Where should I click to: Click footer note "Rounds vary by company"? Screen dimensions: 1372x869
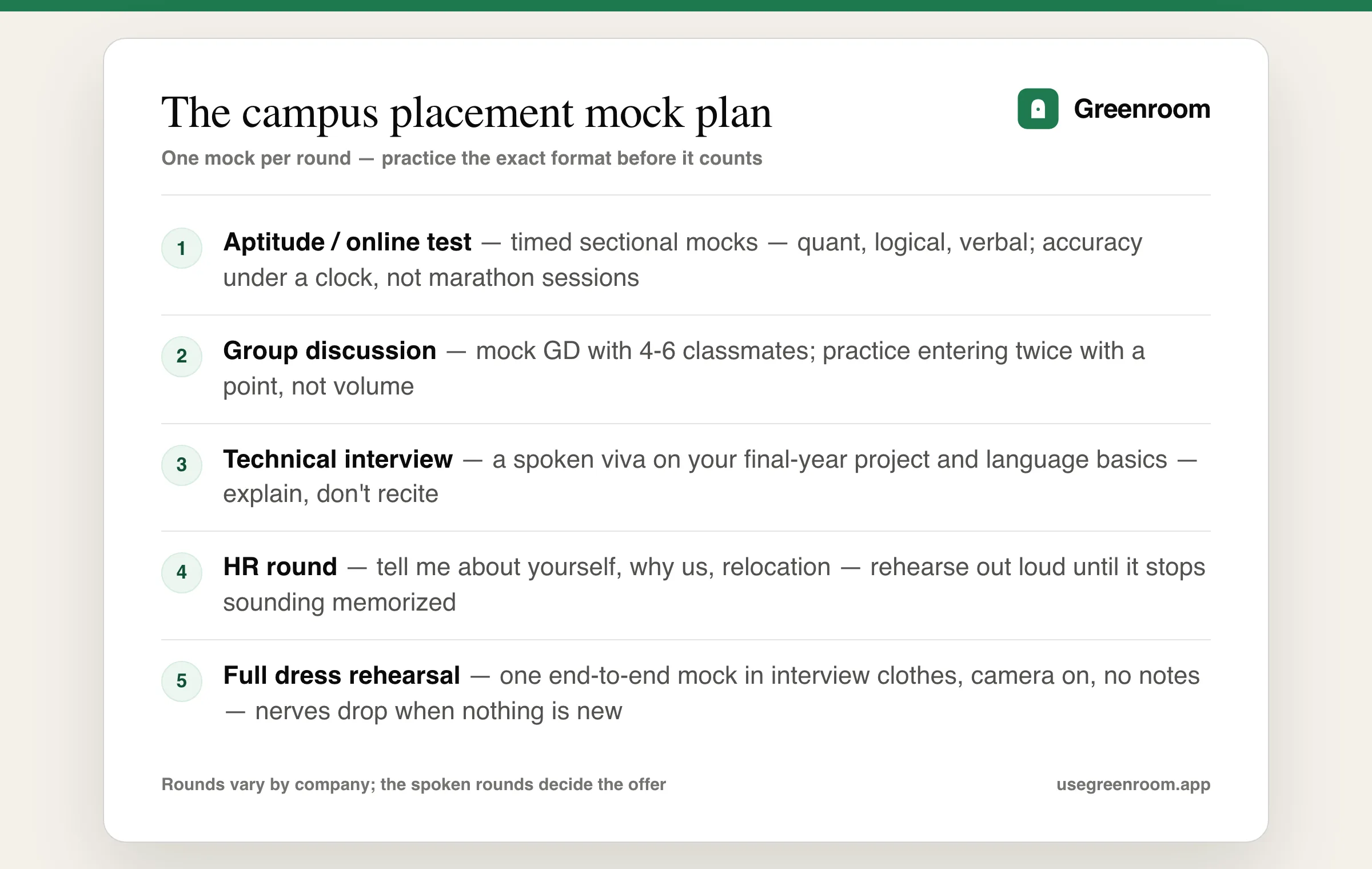point(268,784)
